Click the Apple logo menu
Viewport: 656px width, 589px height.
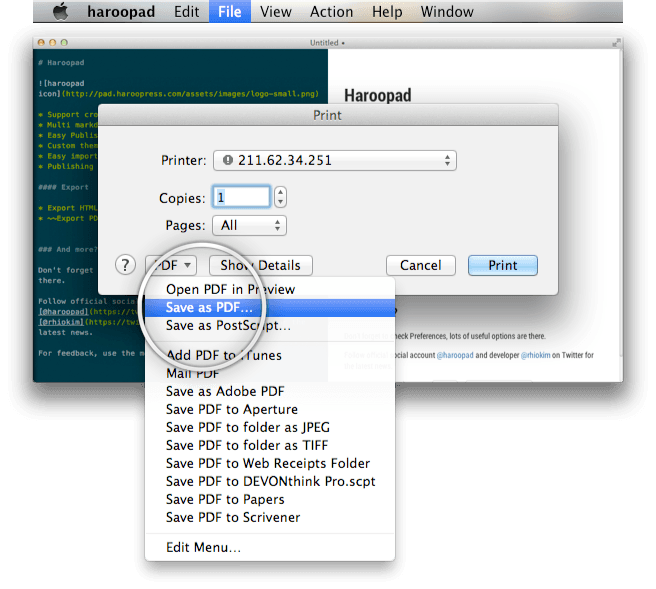(x=61, y=12)
